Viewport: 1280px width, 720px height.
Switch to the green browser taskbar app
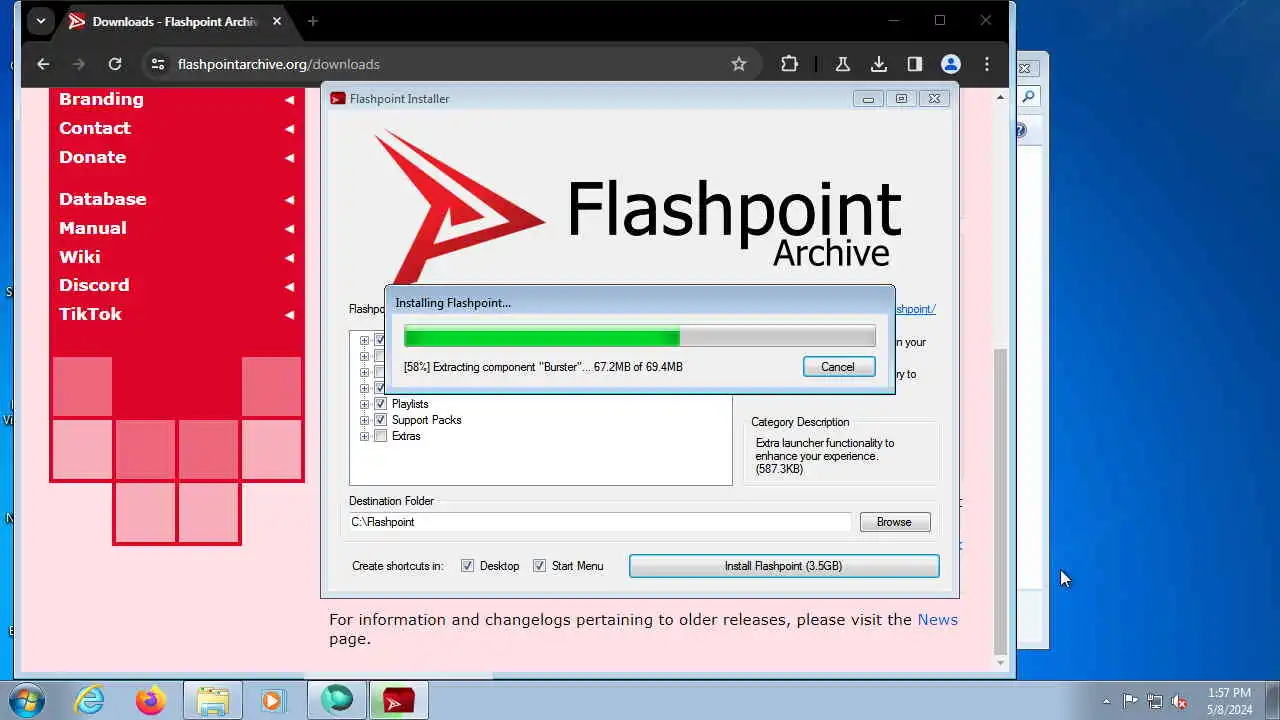[337, 700]
